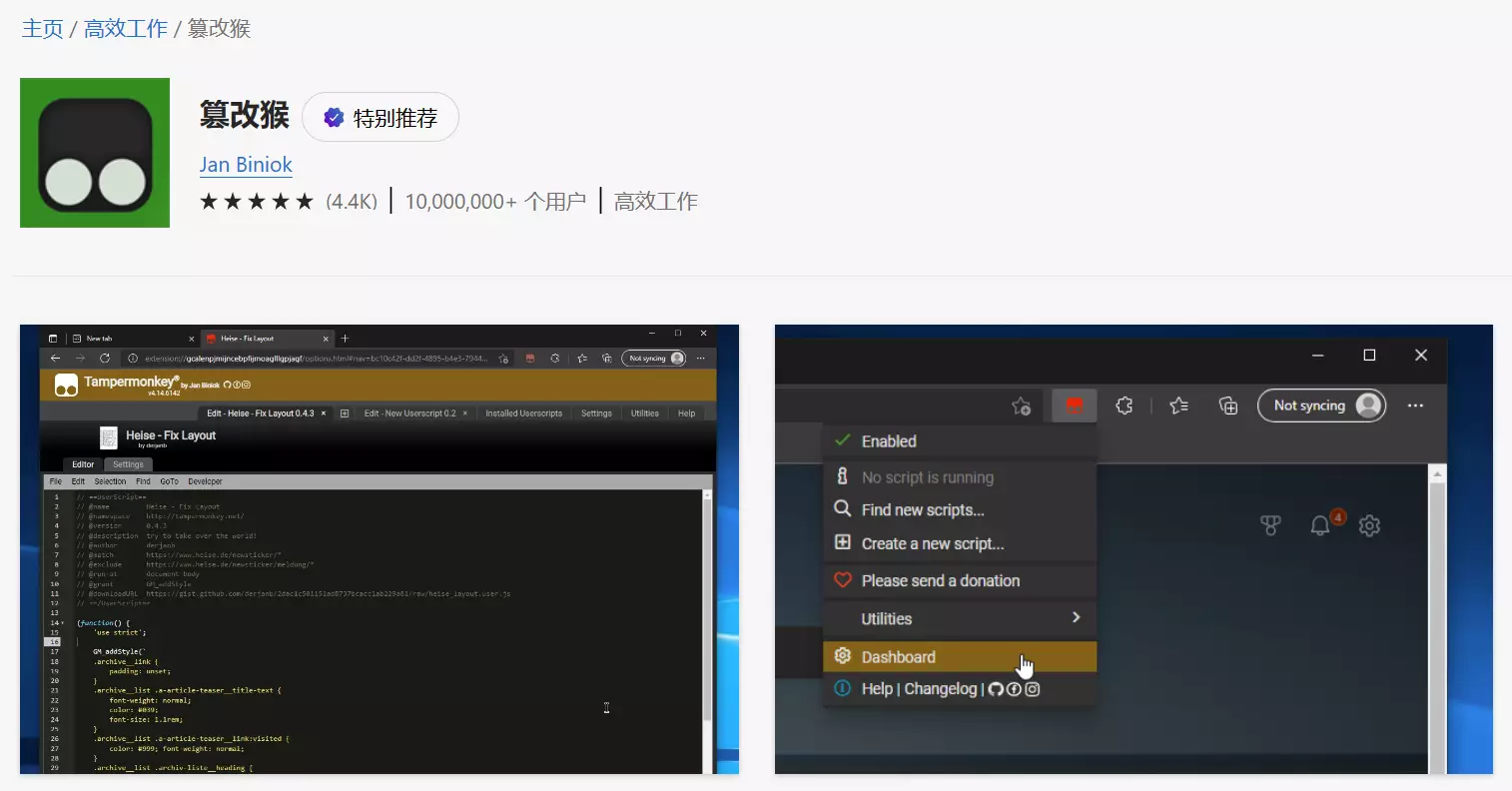Switch to Heise - Fix Layout browser tab in first screenshot
The image size is (1512, 791).
pos(267,339)
